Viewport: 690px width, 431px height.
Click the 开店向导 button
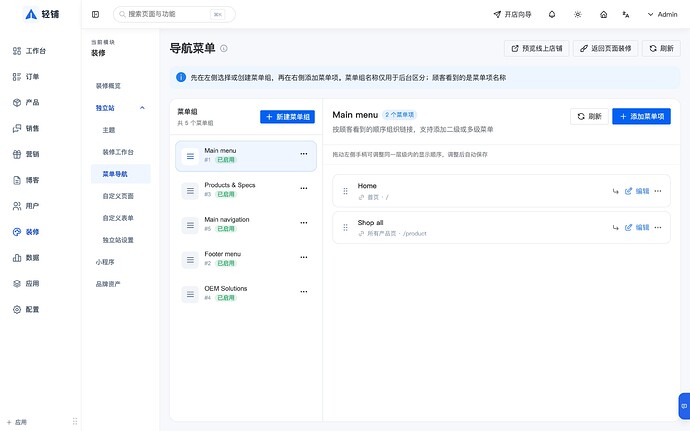pyautogui.click(x=512, y=15)
